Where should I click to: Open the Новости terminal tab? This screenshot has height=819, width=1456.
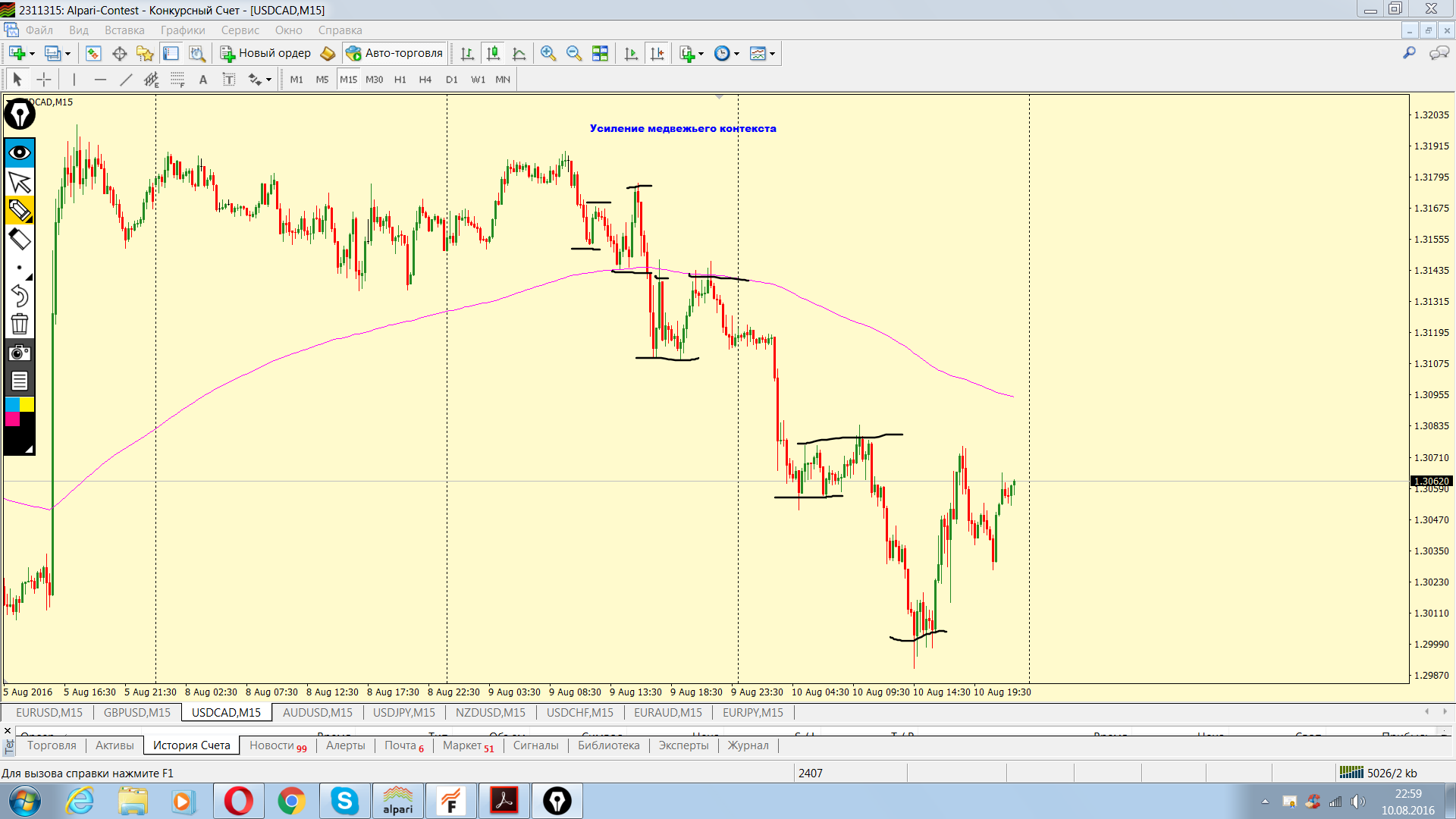point(277,745)
